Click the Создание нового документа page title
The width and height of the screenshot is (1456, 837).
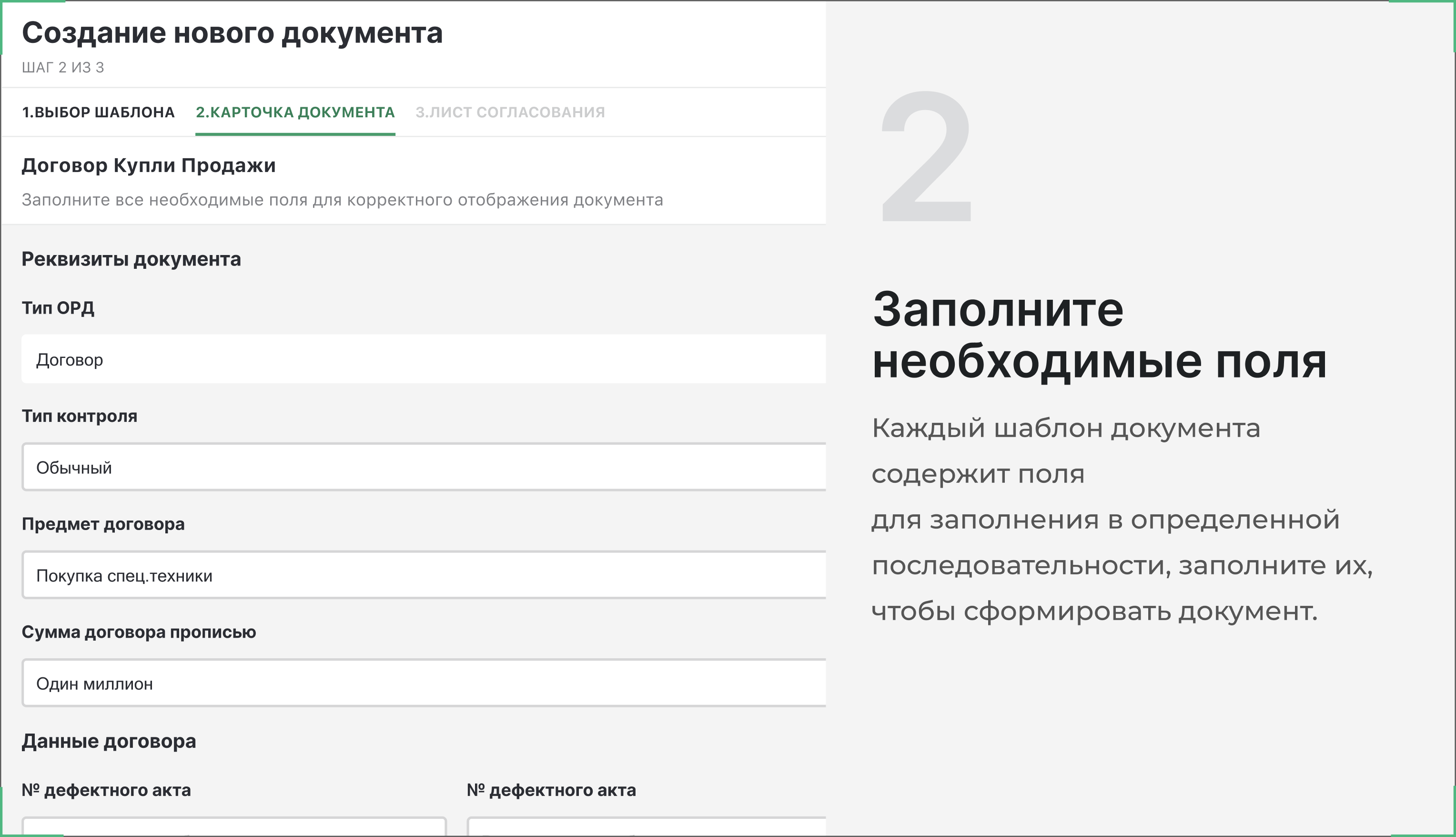232,33
